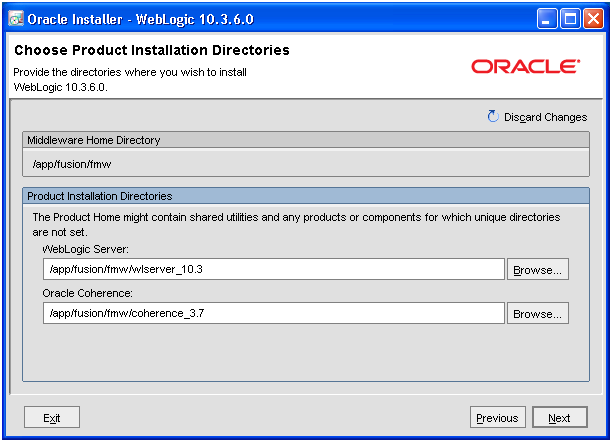Viewport: 612px width, 442px height.
Task: Go to the Next installer step
Action: pyautogui.click(x=560, y=417)
